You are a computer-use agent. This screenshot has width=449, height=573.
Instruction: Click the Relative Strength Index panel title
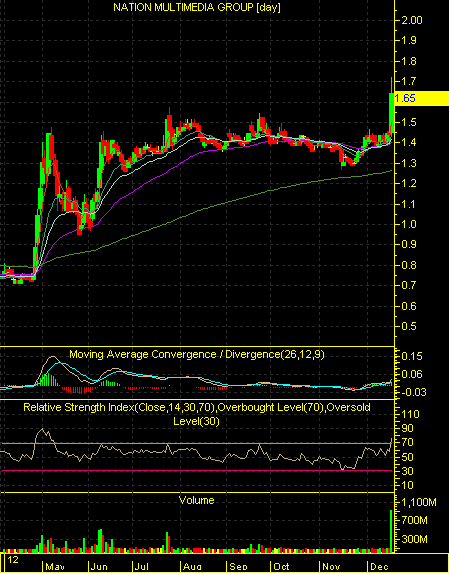(197, 414)
